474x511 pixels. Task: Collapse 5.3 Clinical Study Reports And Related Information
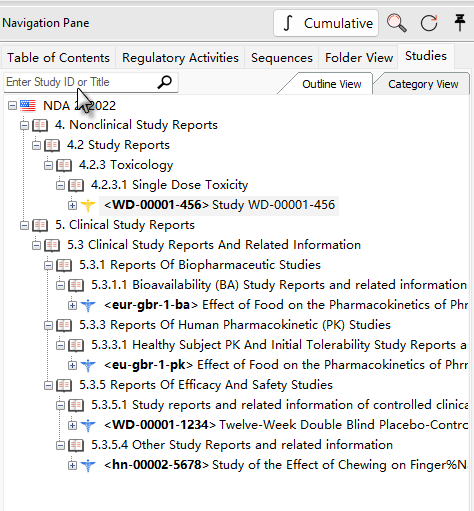click(36, 246)
